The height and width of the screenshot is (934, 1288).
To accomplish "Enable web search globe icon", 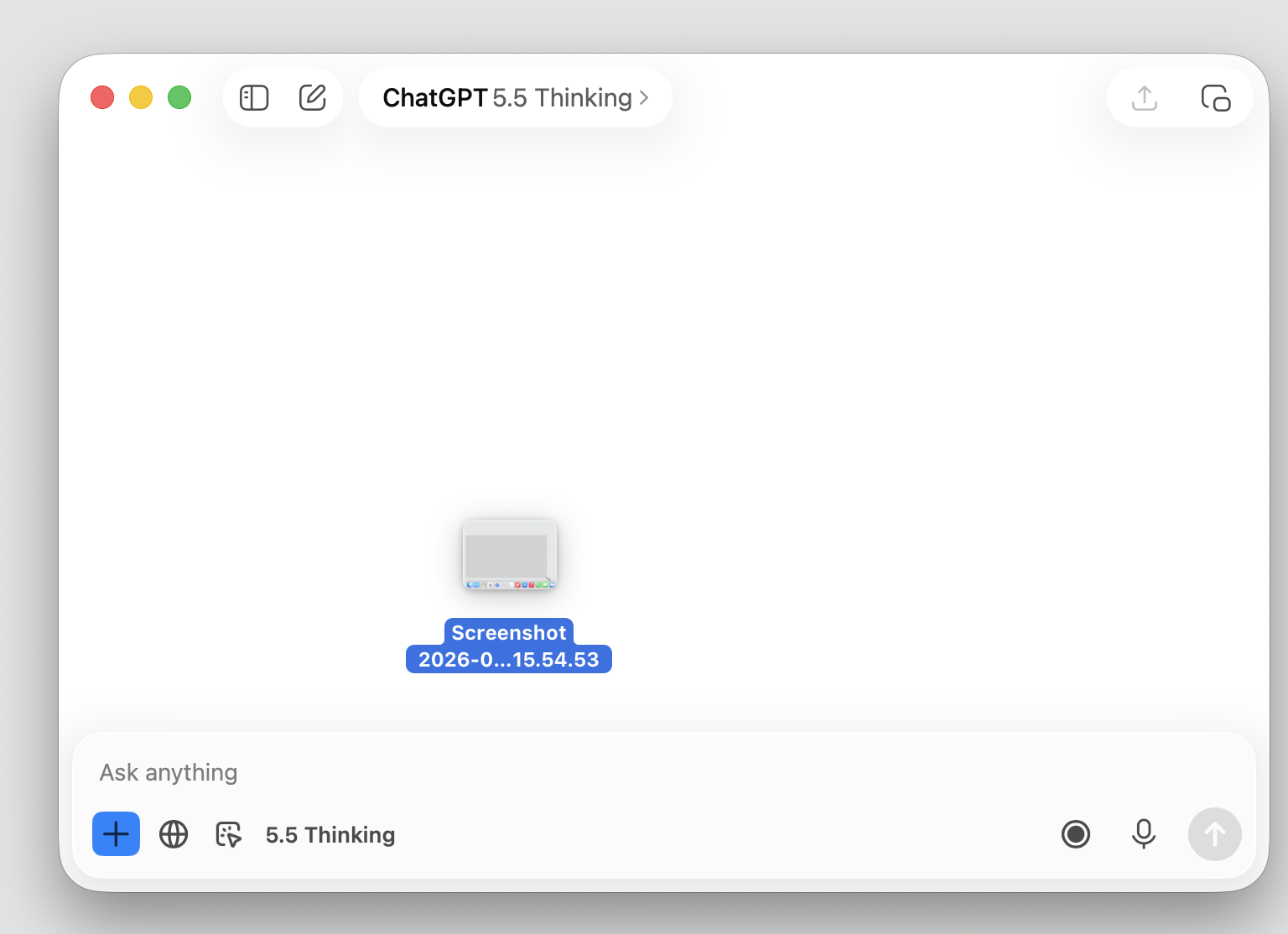I will 174,834.
